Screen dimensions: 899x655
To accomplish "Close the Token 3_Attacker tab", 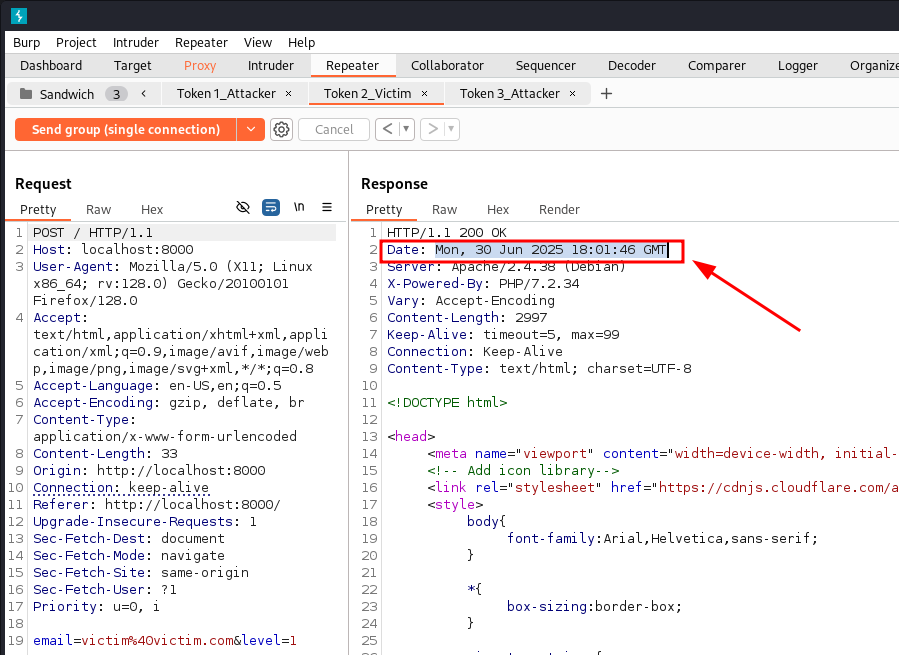I will [x=572, y=93].
